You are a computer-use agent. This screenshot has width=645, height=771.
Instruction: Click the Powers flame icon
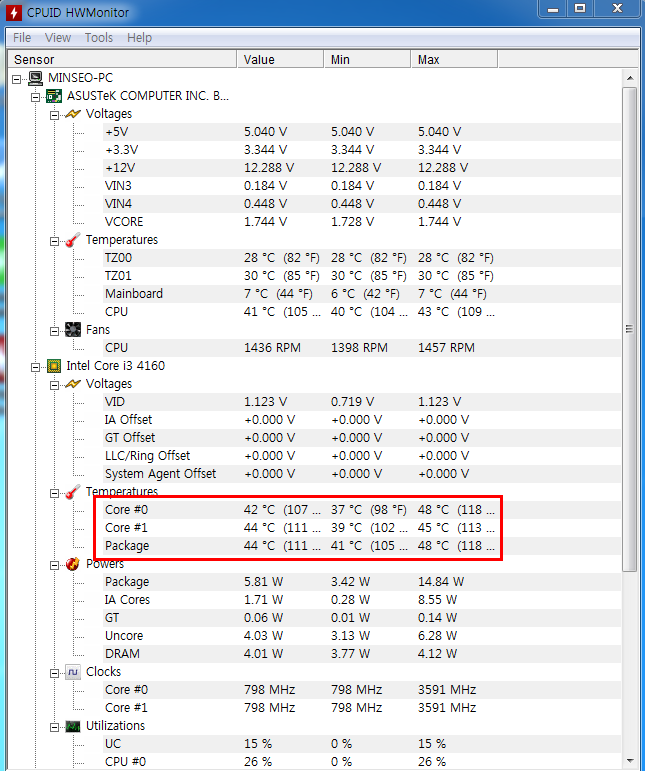tap(73, 564)
